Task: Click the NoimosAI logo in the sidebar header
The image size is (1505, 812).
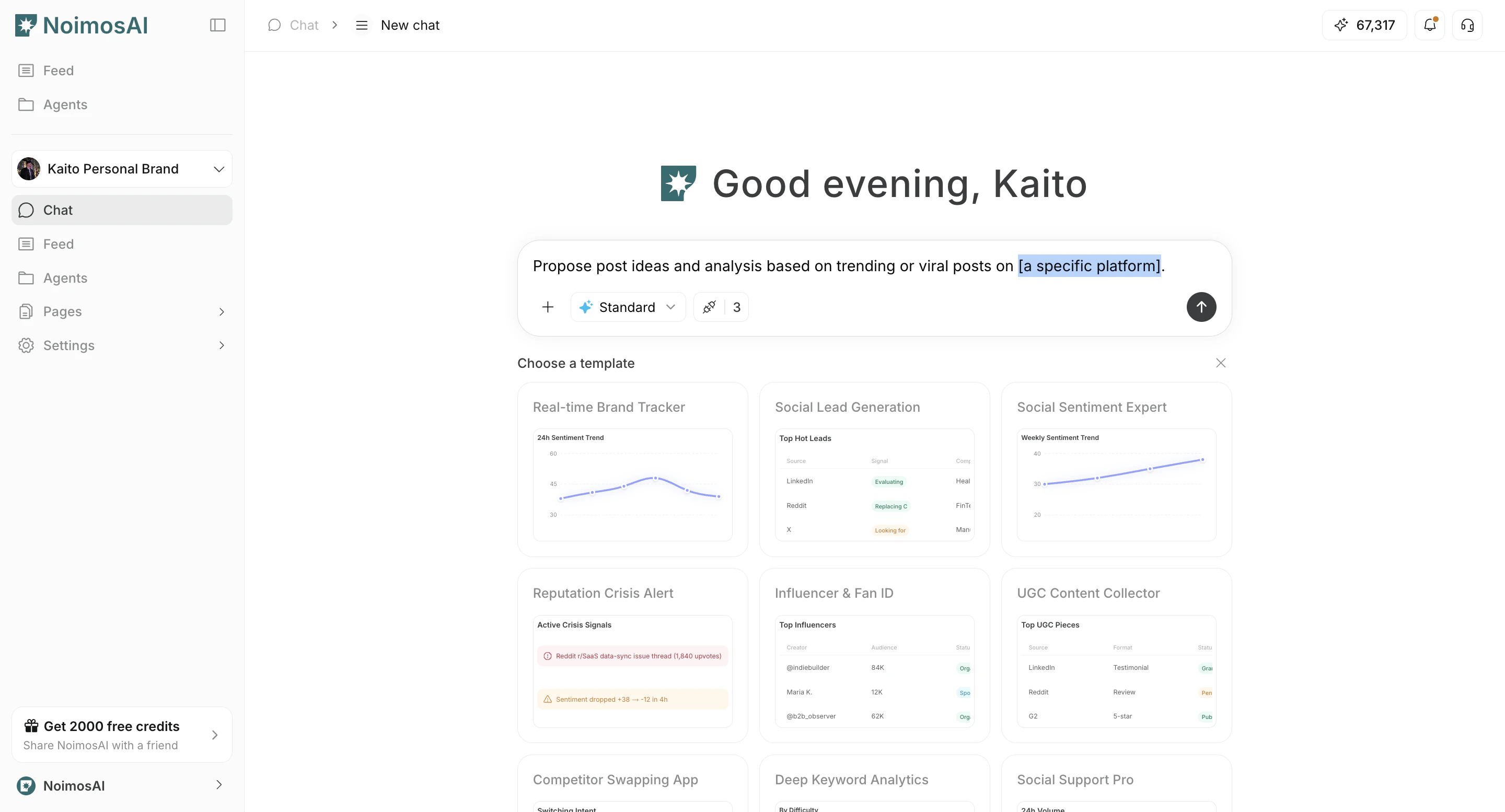Action: click(81, 25)
